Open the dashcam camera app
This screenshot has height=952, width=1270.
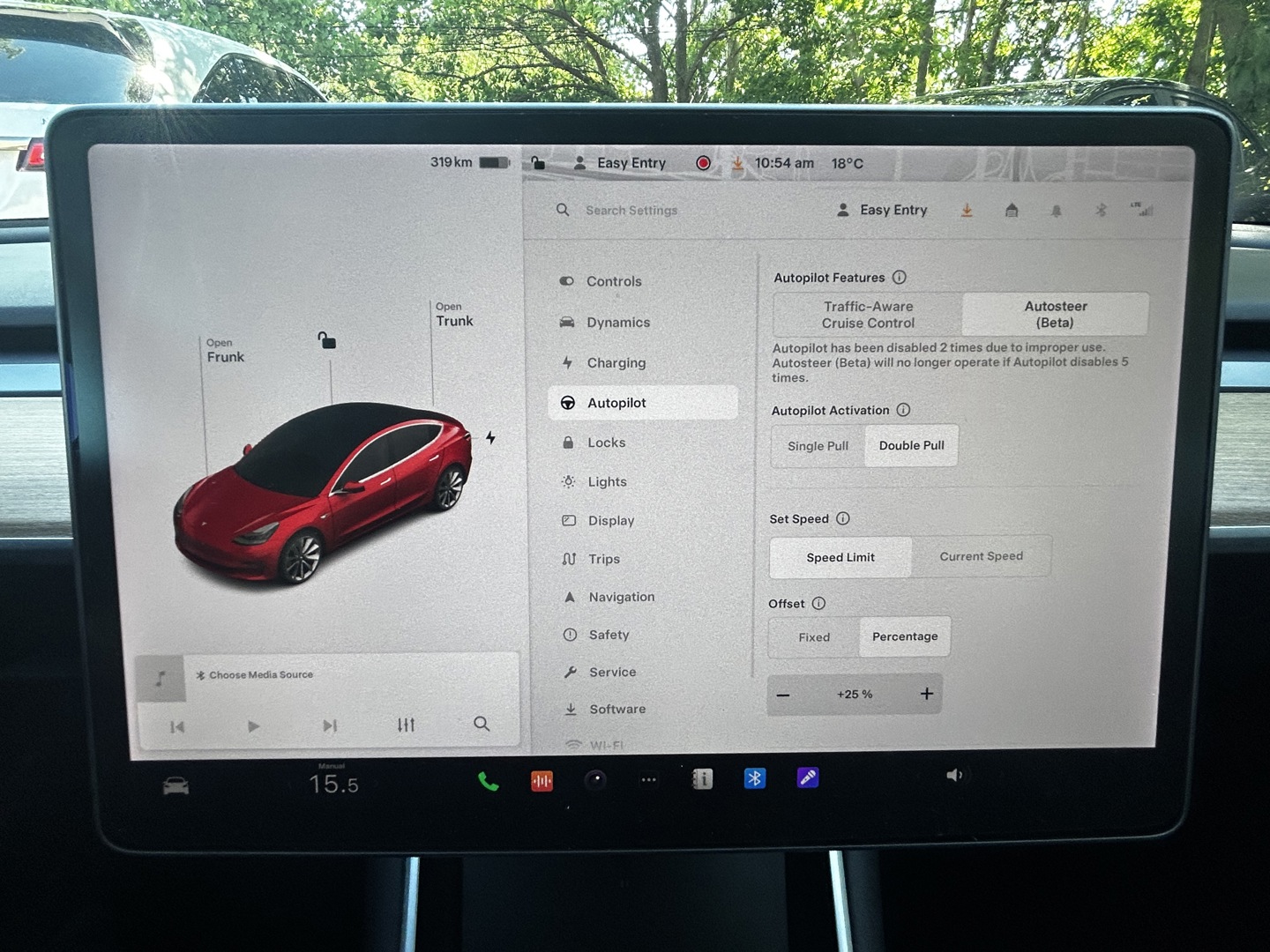[595, 780]
